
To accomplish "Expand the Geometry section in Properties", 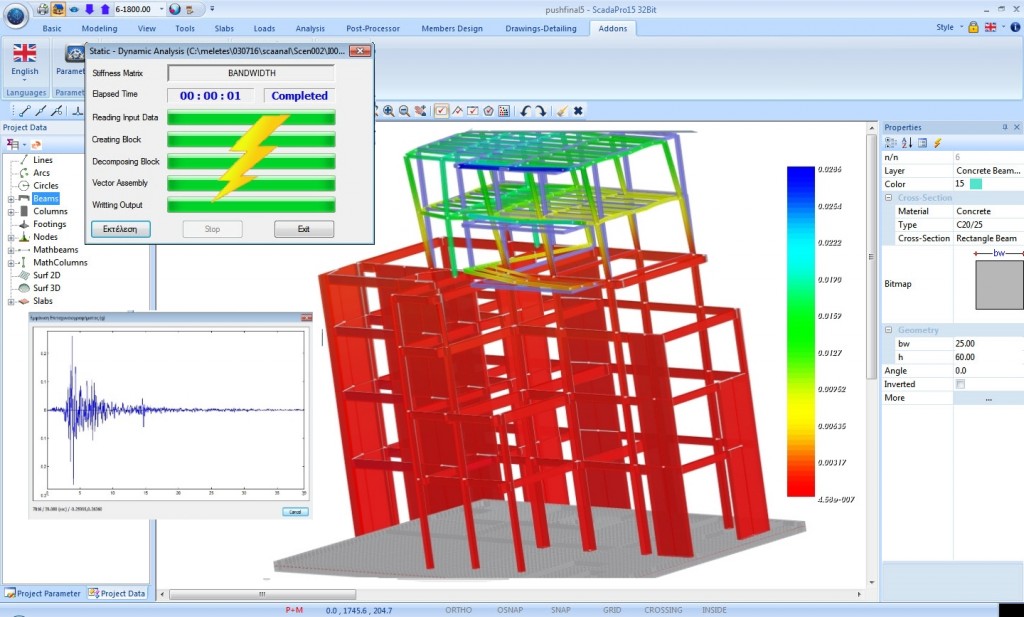I will 888,329.
